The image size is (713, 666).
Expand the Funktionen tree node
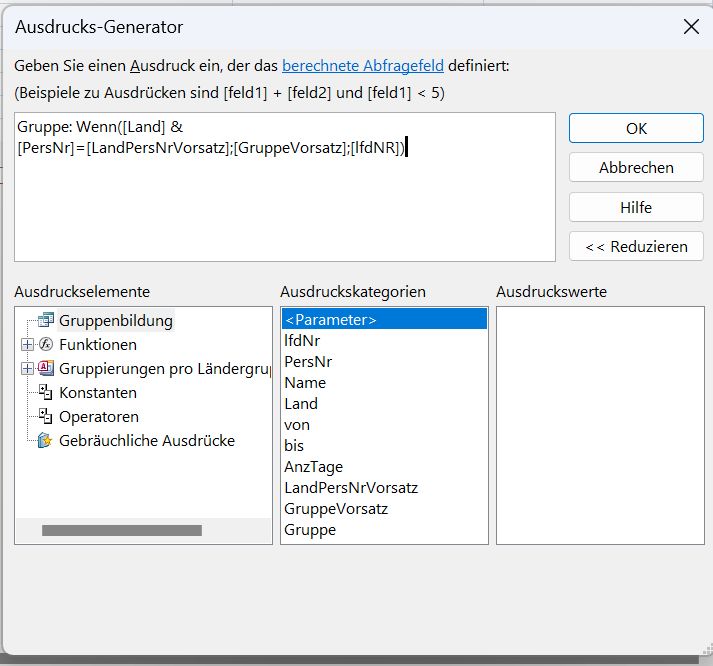26,345
